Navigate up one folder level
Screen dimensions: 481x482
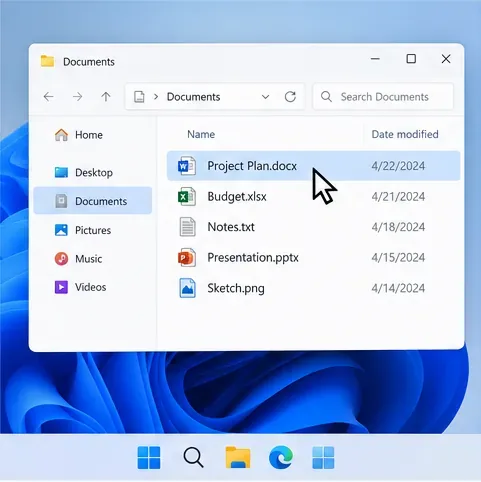[x=106, y=97]
